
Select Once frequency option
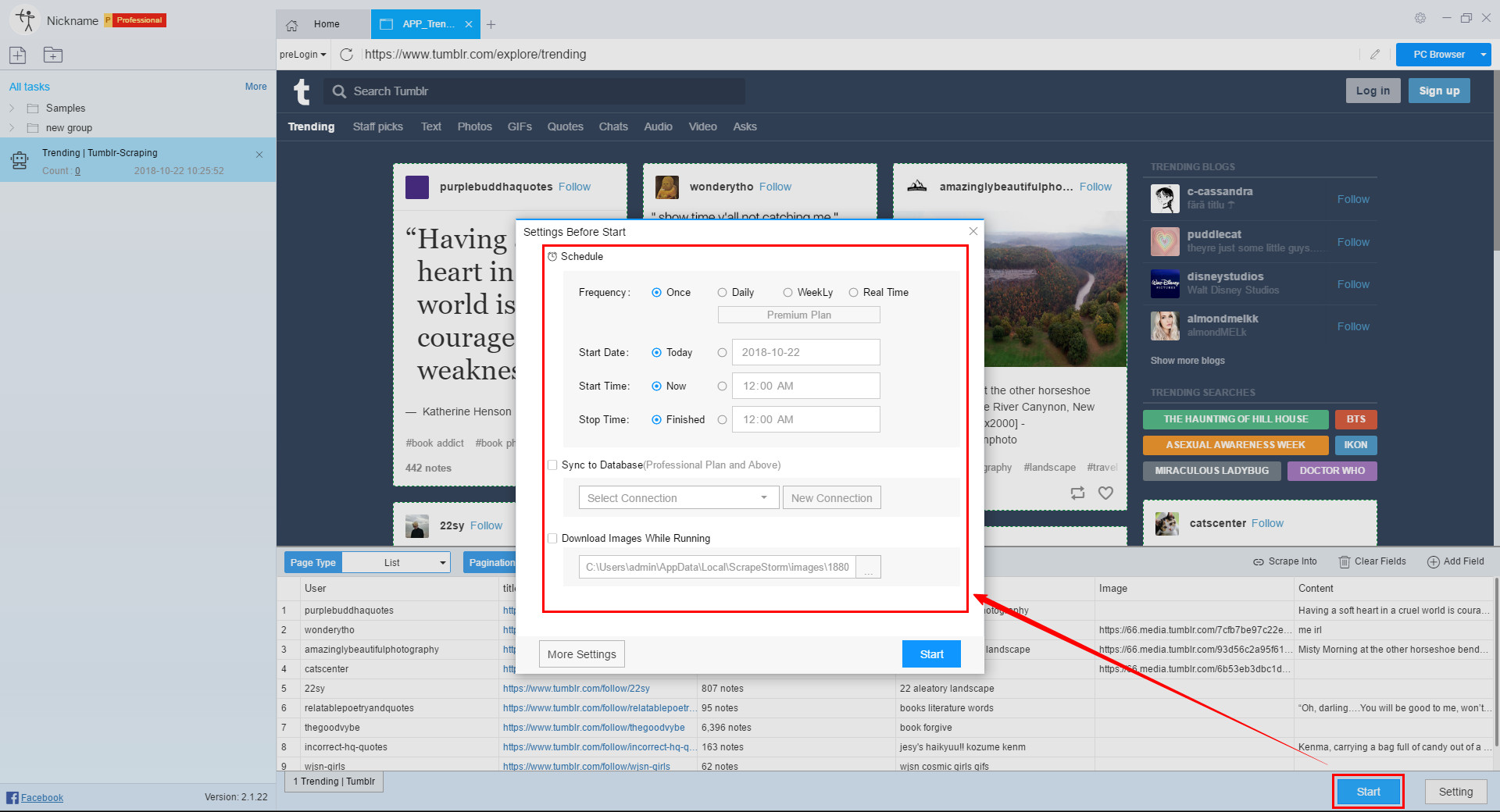(x=656, y=293)
